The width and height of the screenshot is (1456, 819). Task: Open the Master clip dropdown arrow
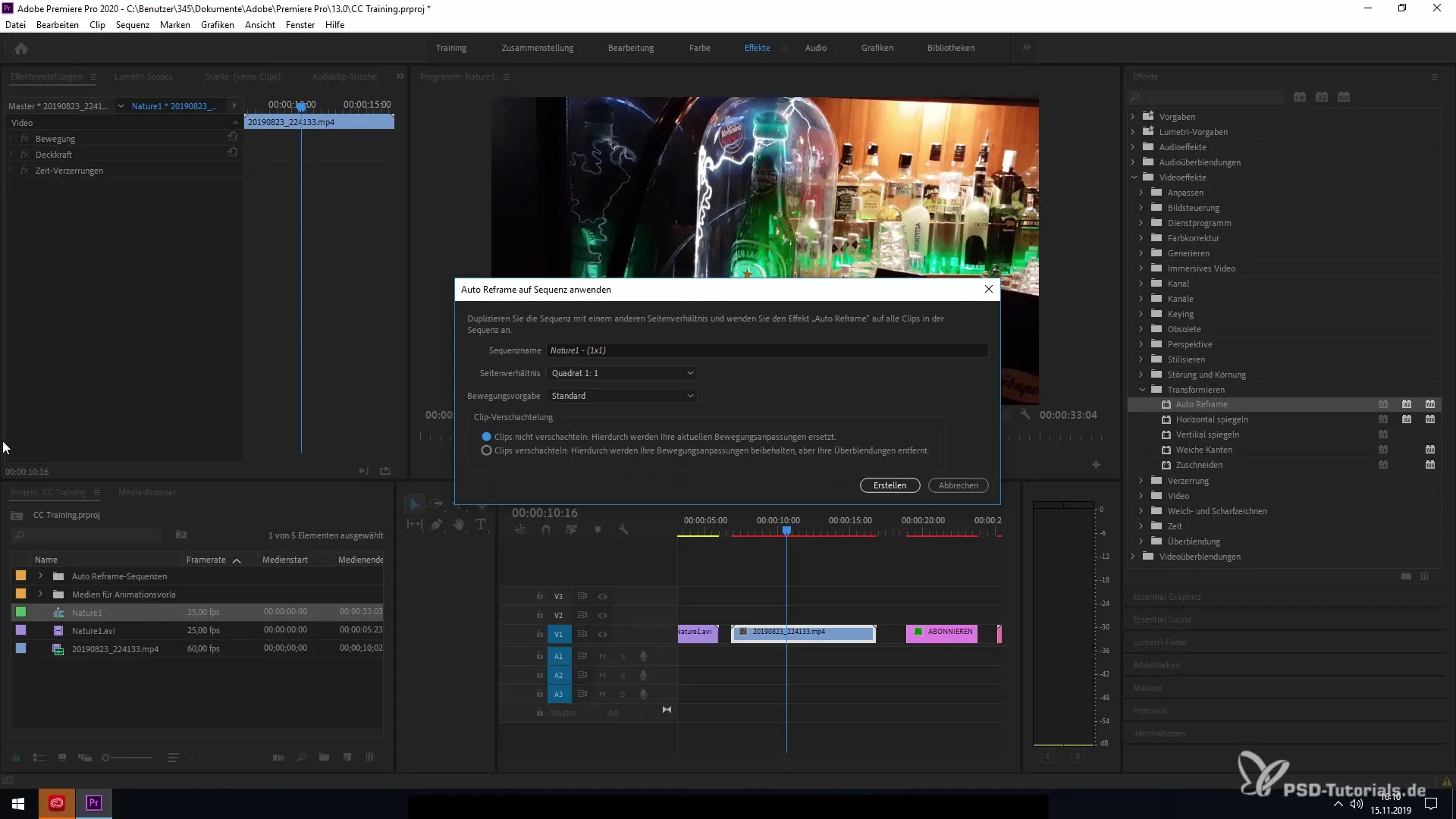tap(121, 106)
